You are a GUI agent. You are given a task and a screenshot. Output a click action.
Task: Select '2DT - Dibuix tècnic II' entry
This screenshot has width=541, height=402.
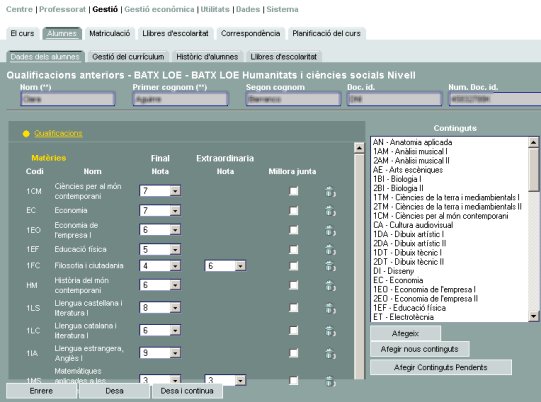[409, 262]
